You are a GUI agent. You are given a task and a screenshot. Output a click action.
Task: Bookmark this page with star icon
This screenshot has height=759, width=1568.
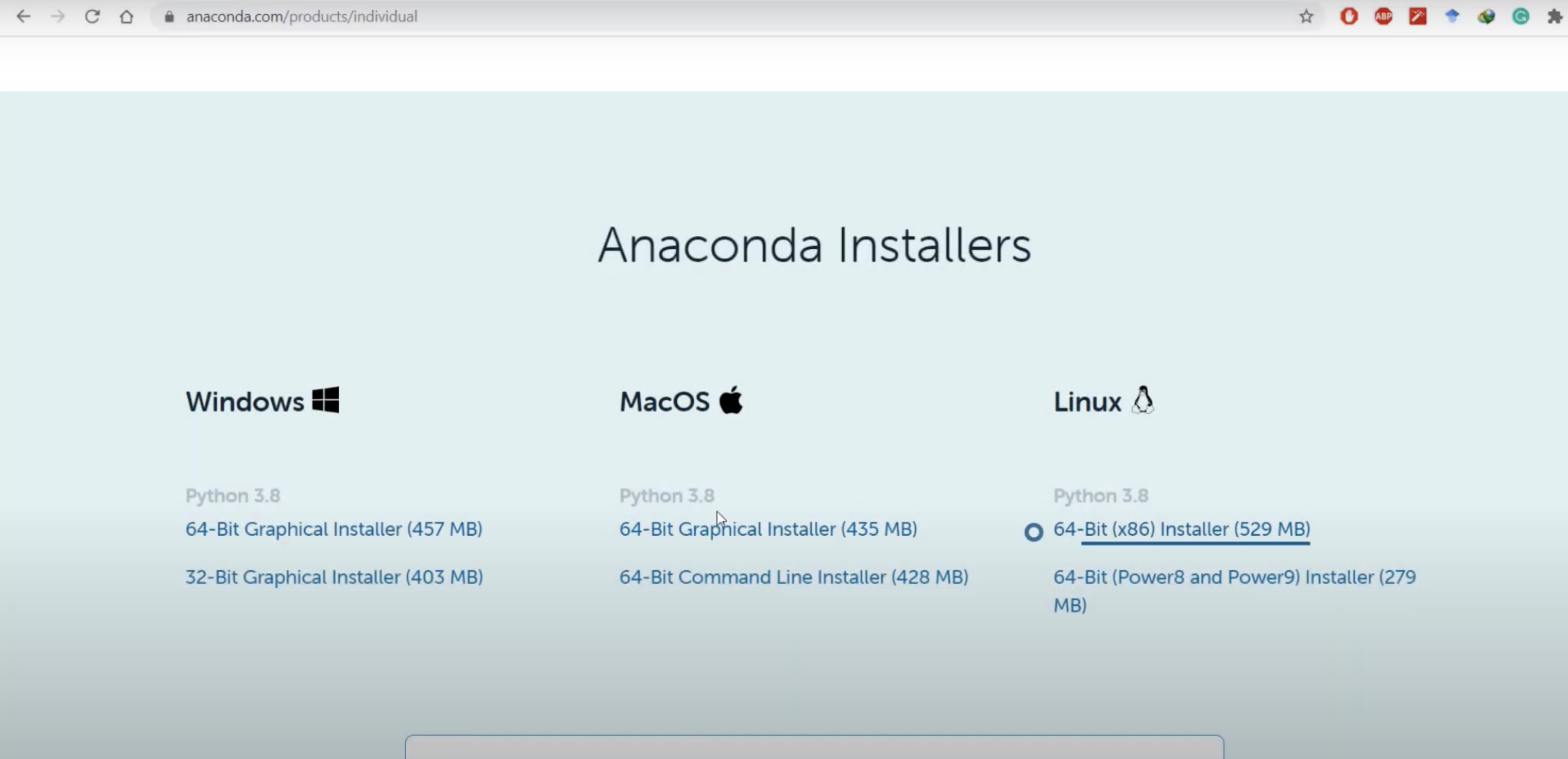(x=1306, y=16)
